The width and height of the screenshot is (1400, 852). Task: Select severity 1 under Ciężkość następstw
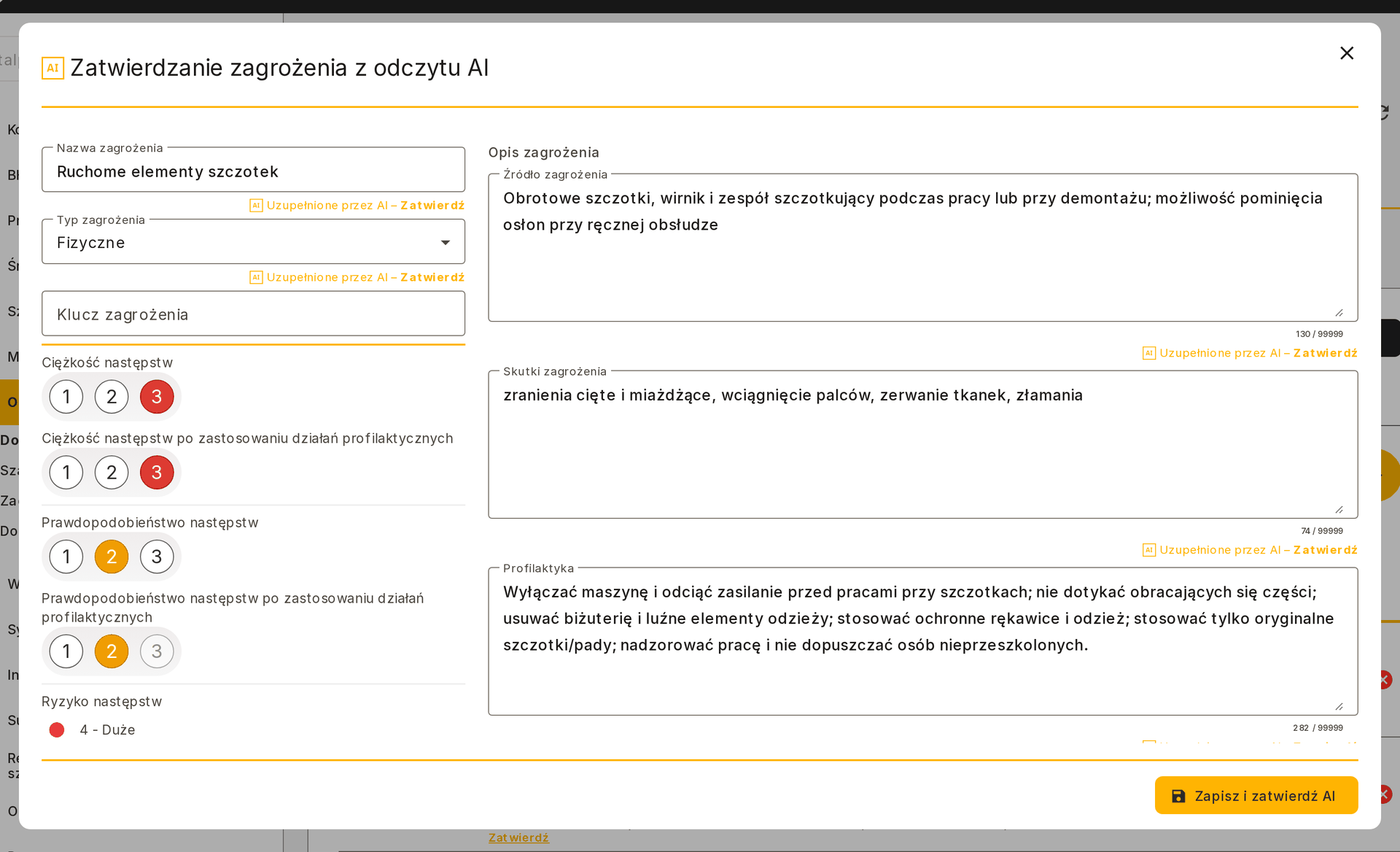(66, 397)
